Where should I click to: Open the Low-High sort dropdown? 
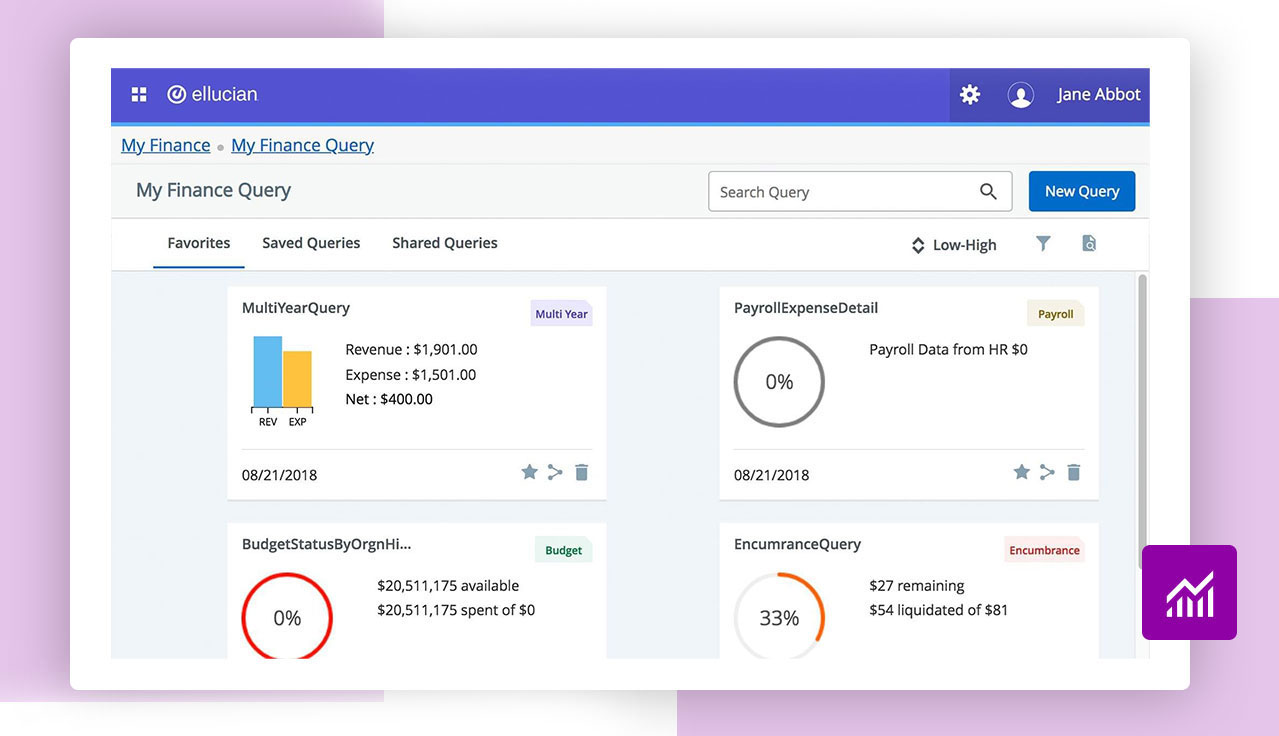pos(953,245)
